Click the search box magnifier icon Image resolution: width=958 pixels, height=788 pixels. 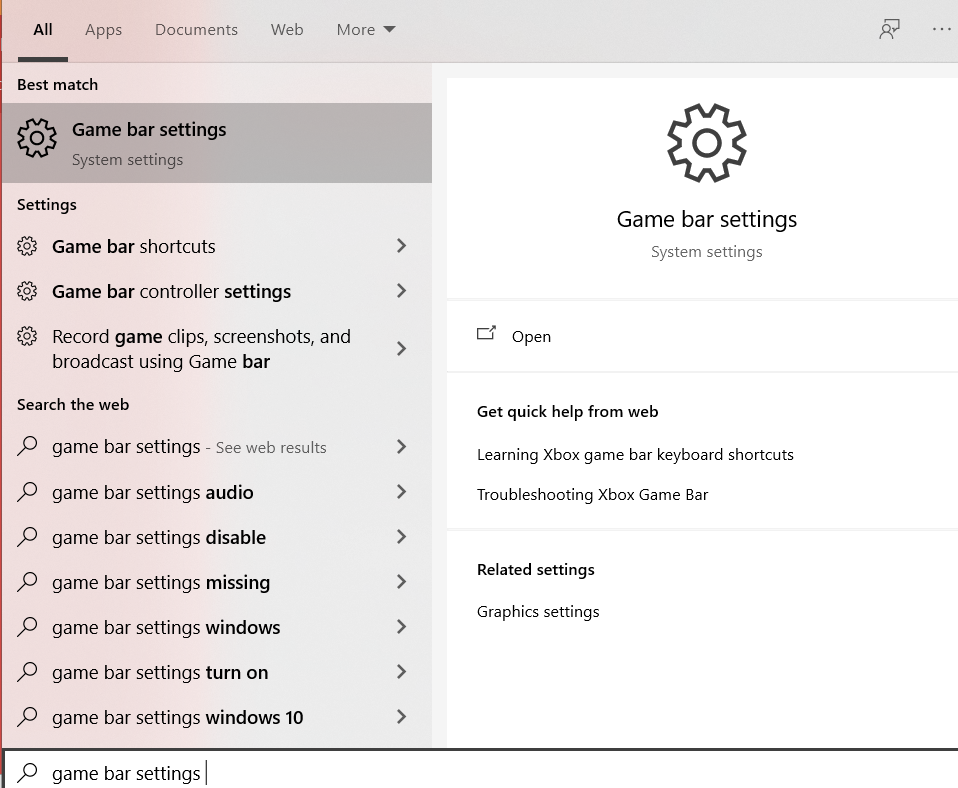pos(27,773)
